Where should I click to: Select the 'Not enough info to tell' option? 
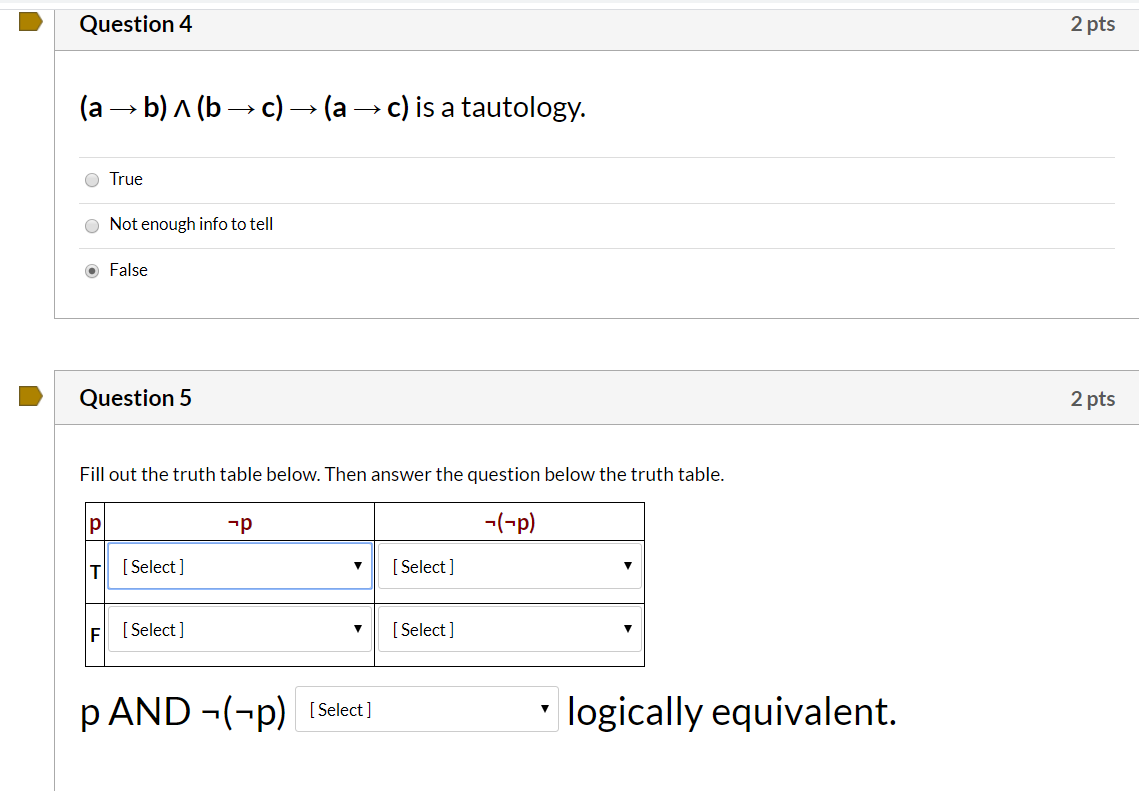[x=92, y=226]
